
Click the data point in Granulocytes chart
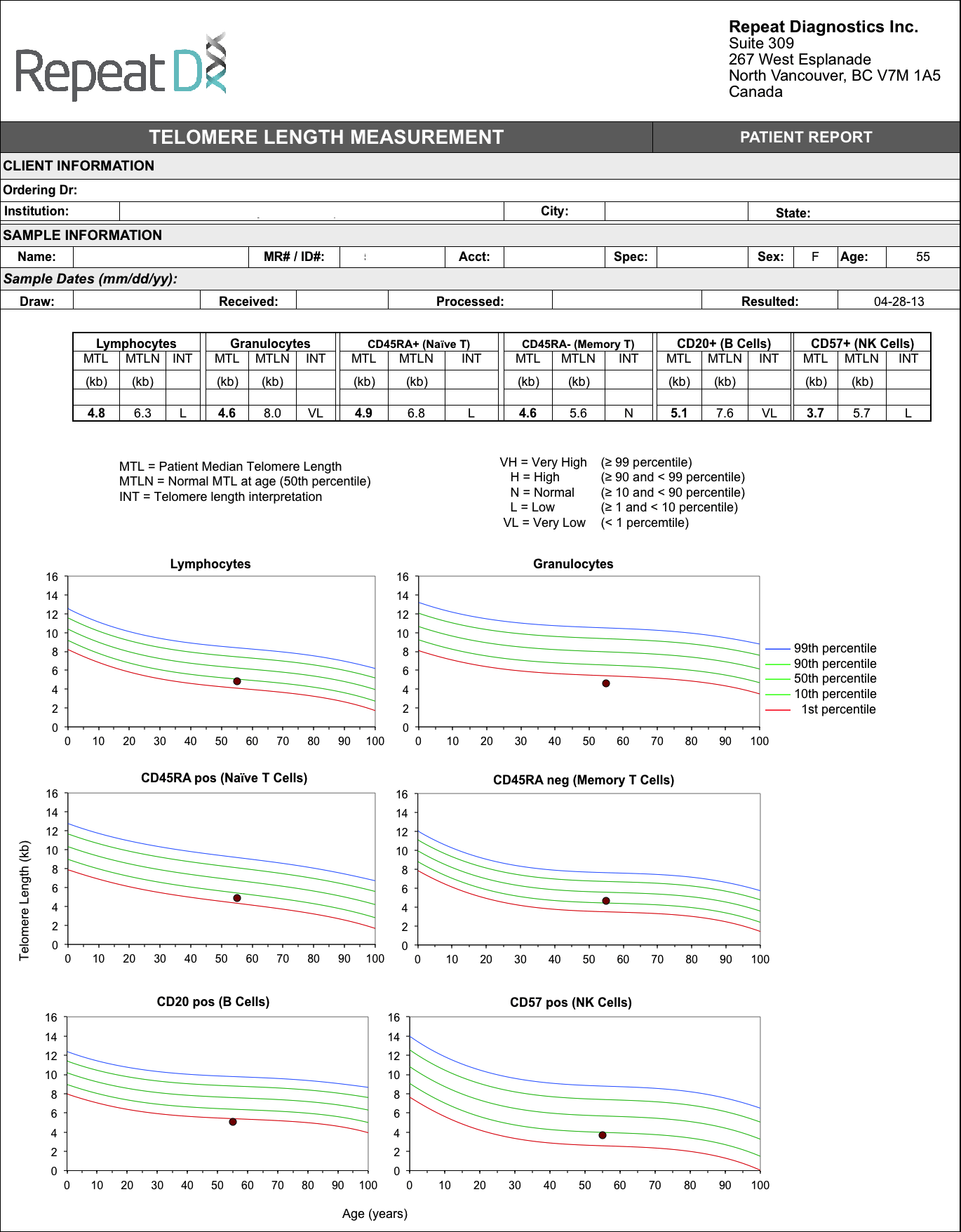[x=606, y=683]
